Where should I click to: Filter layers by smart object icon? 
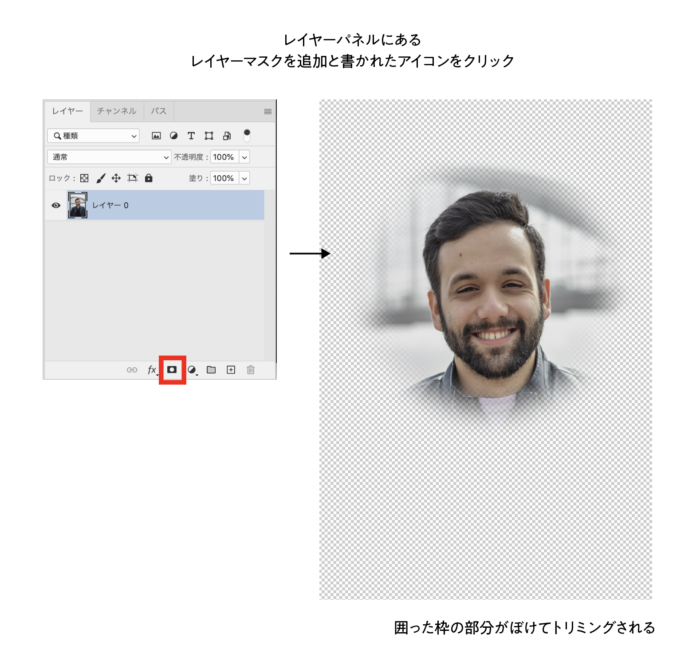pos(227,136)
